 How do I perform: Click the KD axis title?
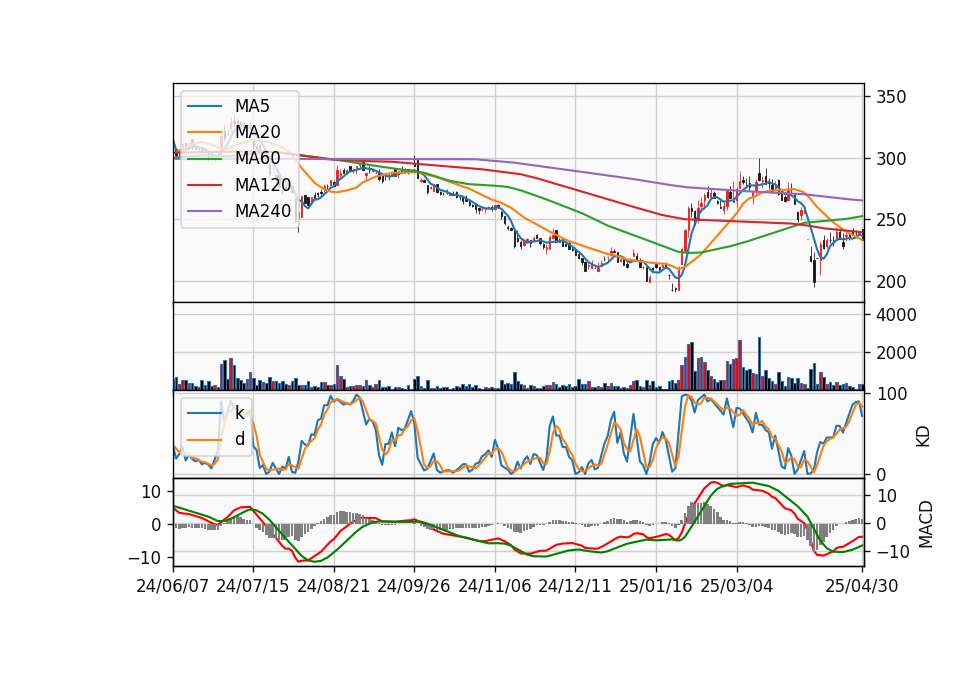[x=923, y=436]
